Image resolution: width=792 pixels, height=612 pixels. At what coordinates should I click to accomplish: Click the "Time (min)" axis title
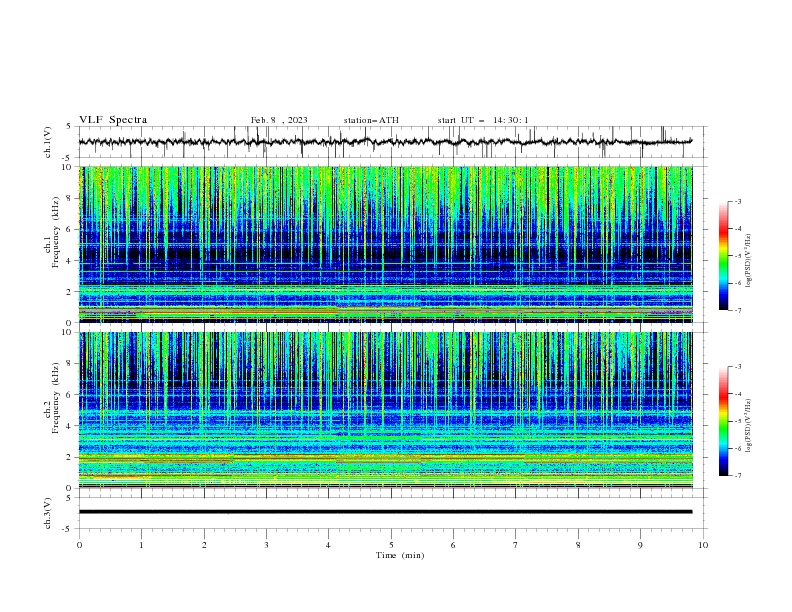(400, 555)
